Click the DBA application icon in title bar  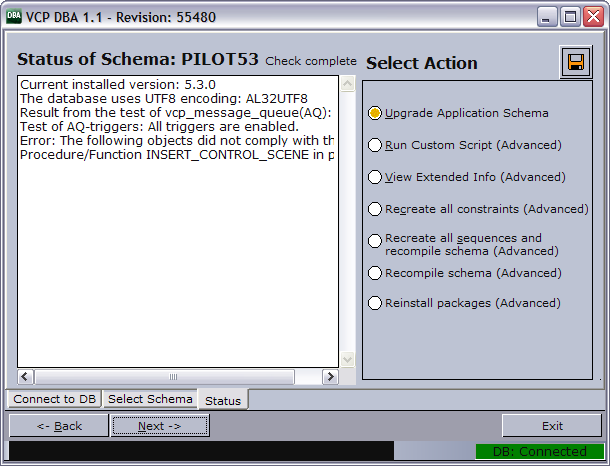coord(15,16)
